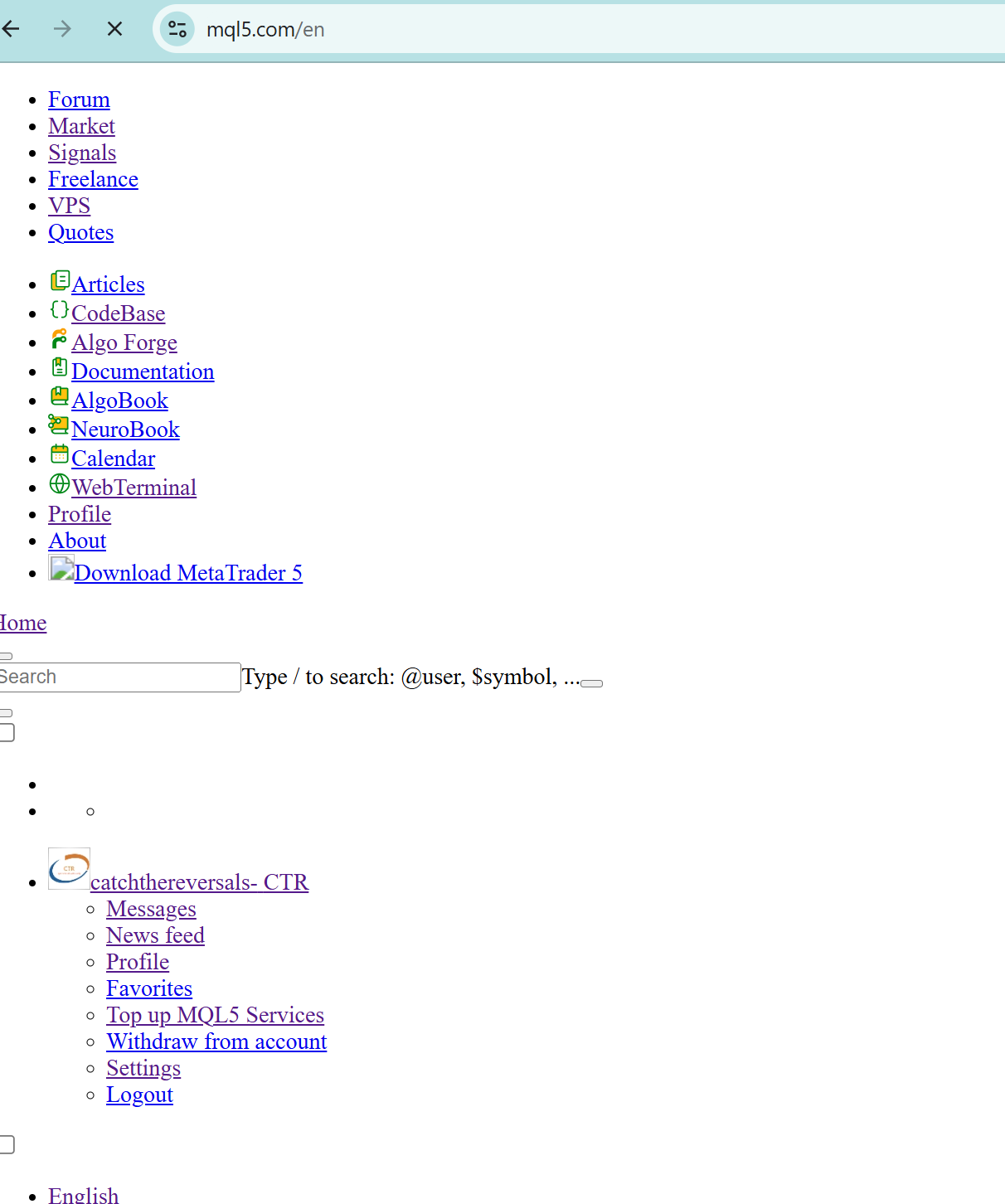Open the Articles link
This screenshot has width=1005, height=1204.
(x=108, y=284)
